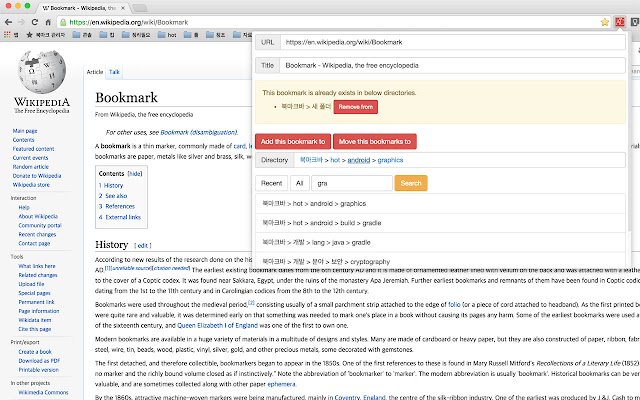Click the URL field in the popup
Screen dimensions: 640x400
(452, 42)
